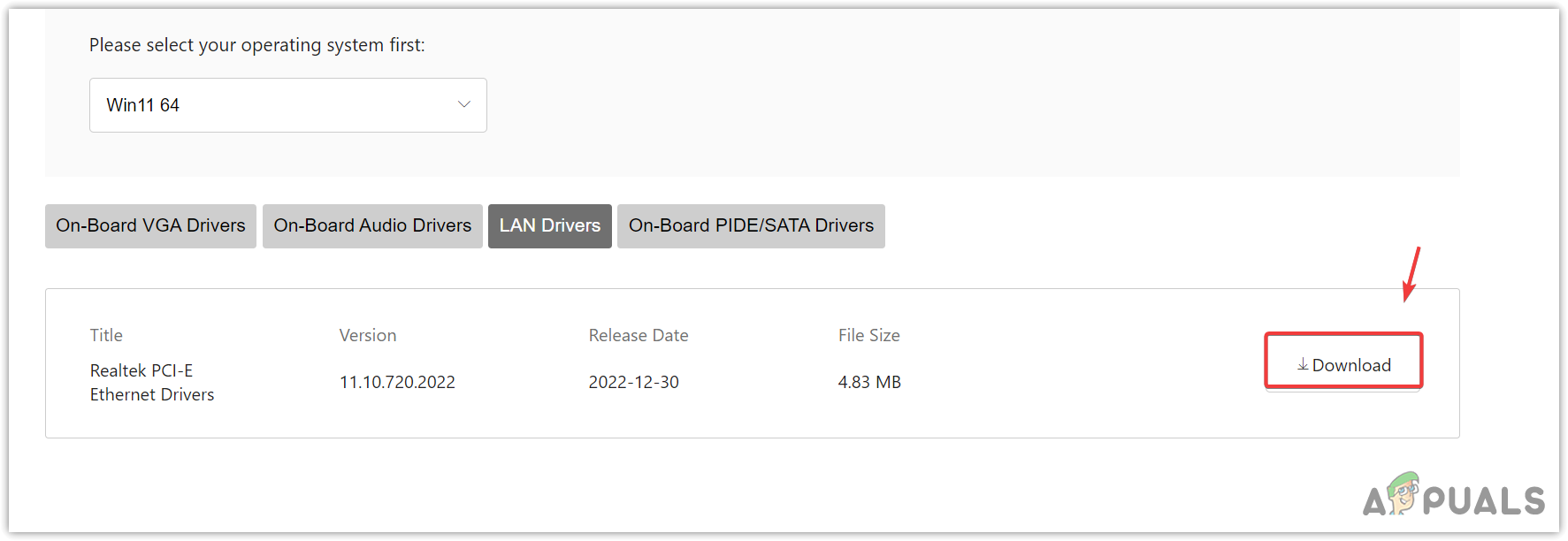
Task: Open the On-Board Audio Drivers tab
Action: click(x=371, y=225)
